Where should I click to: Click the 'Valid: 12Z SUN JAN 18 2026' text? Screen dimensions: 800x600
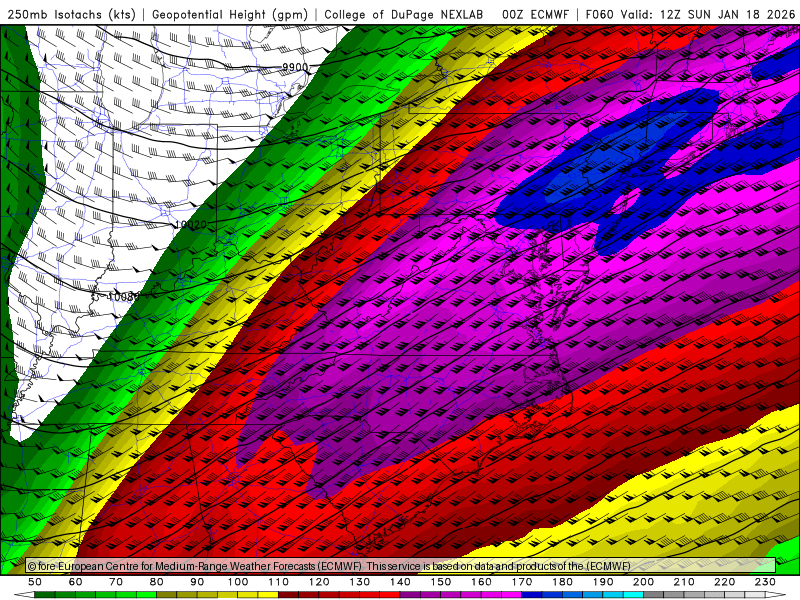pyautogui.click(x=708, y=14)
